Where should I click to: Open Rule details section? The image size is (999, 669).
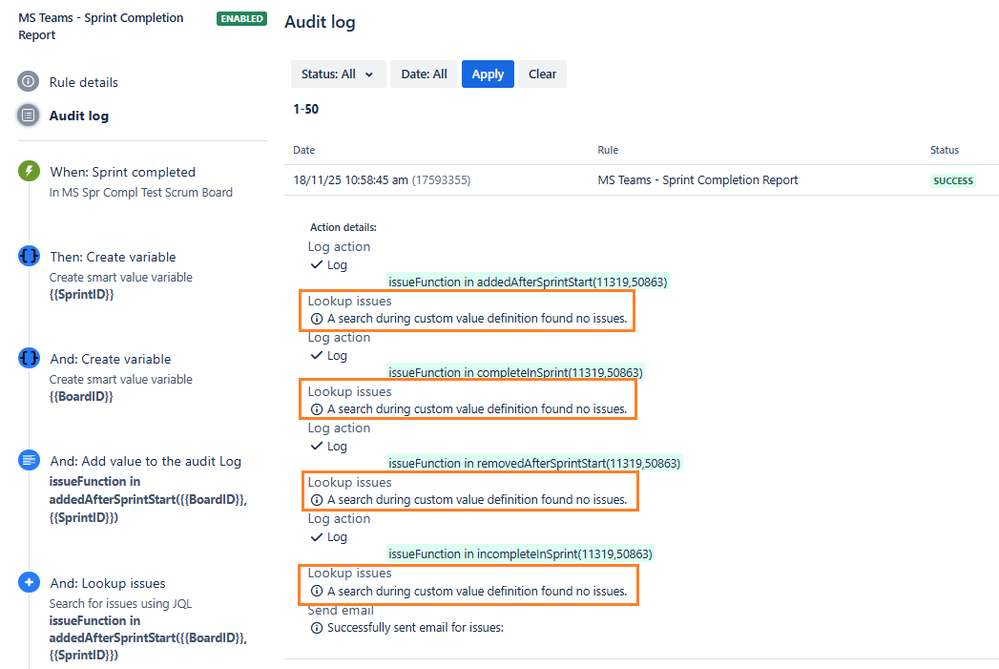coord(83,82)
